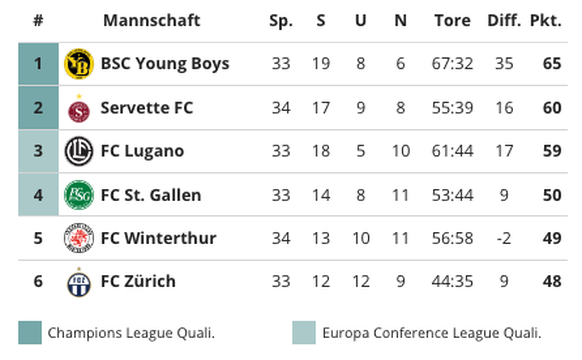
Task: Click the BSC Young Boys club logo
Action: 78,64
